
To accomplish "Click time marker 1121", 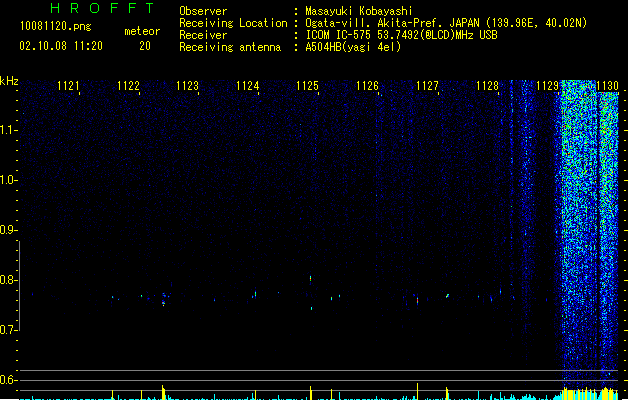I will 68,86.
